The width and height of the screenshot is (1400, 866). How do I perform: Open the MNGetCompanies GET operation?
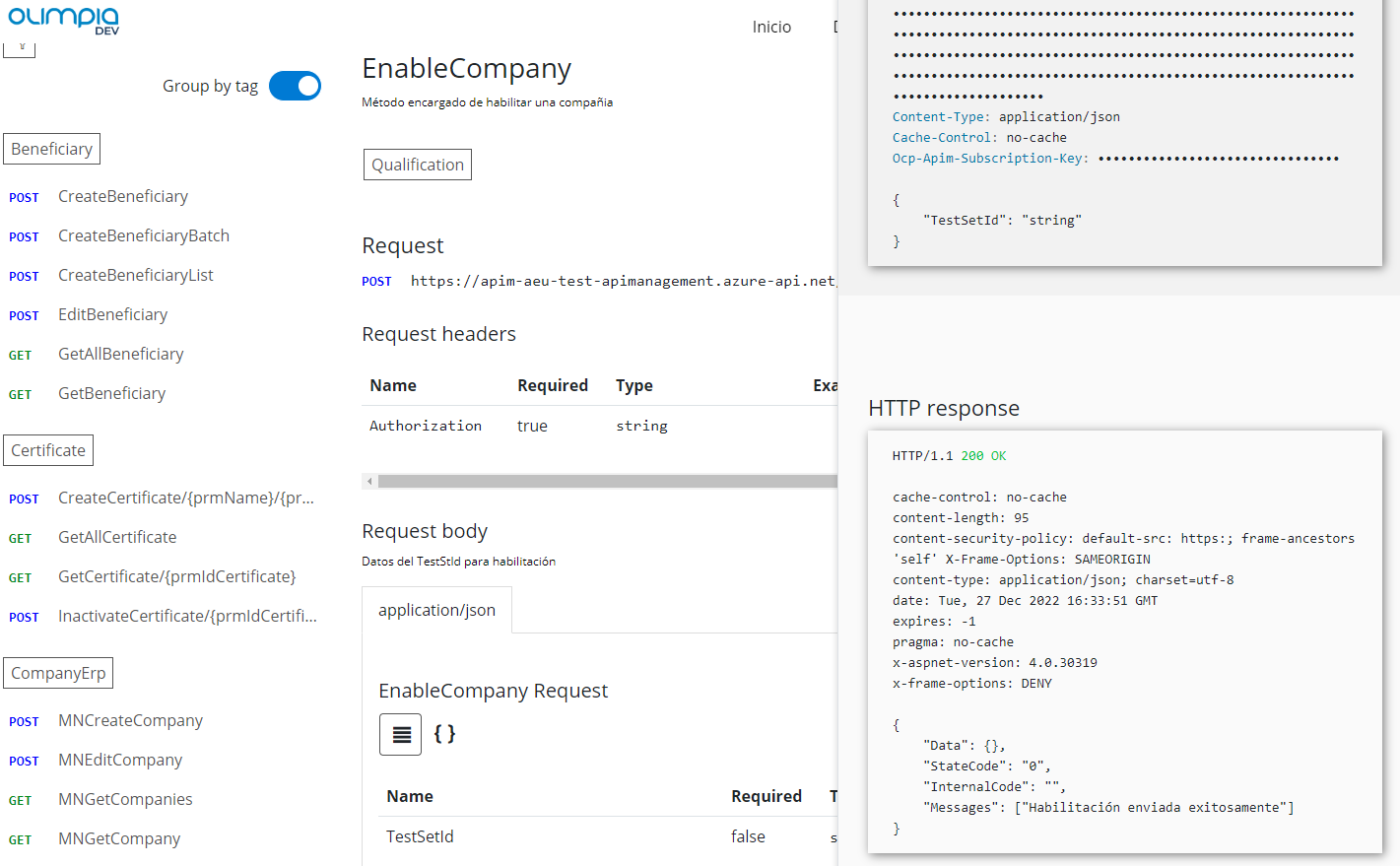click(x=125, y=800)
